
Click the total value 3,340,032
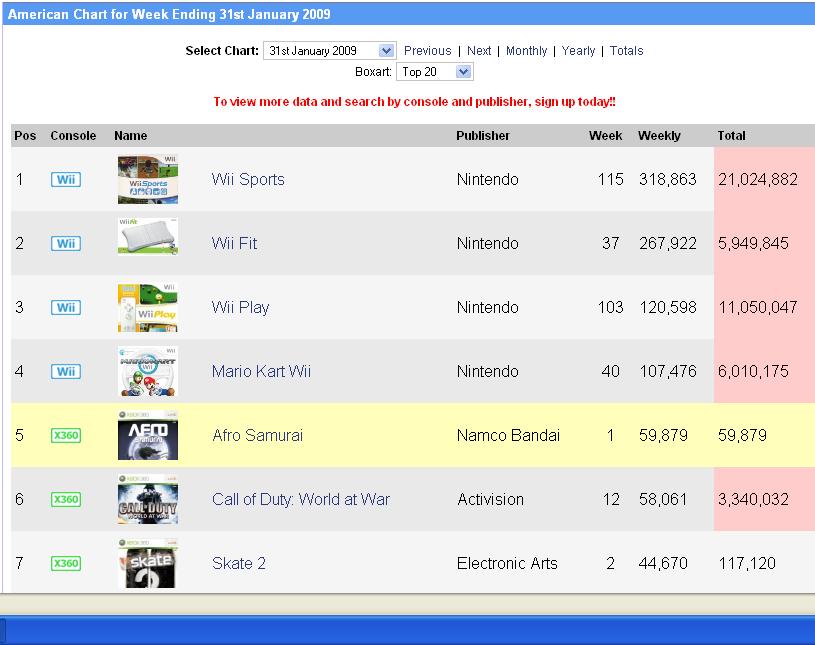click(753, 499)
